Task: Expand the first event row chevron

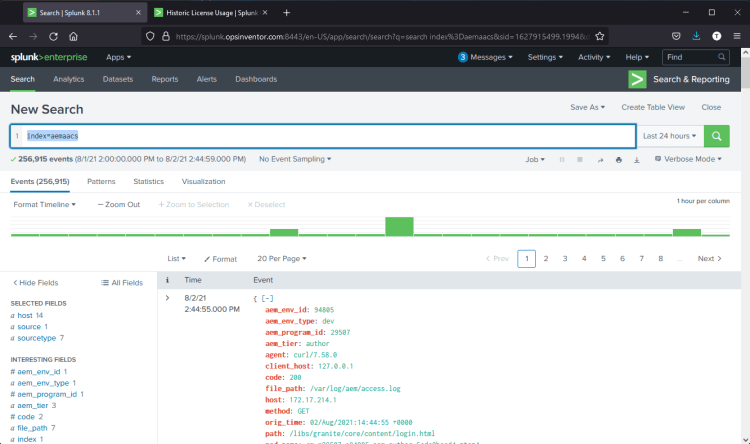Action: [167, 298]
